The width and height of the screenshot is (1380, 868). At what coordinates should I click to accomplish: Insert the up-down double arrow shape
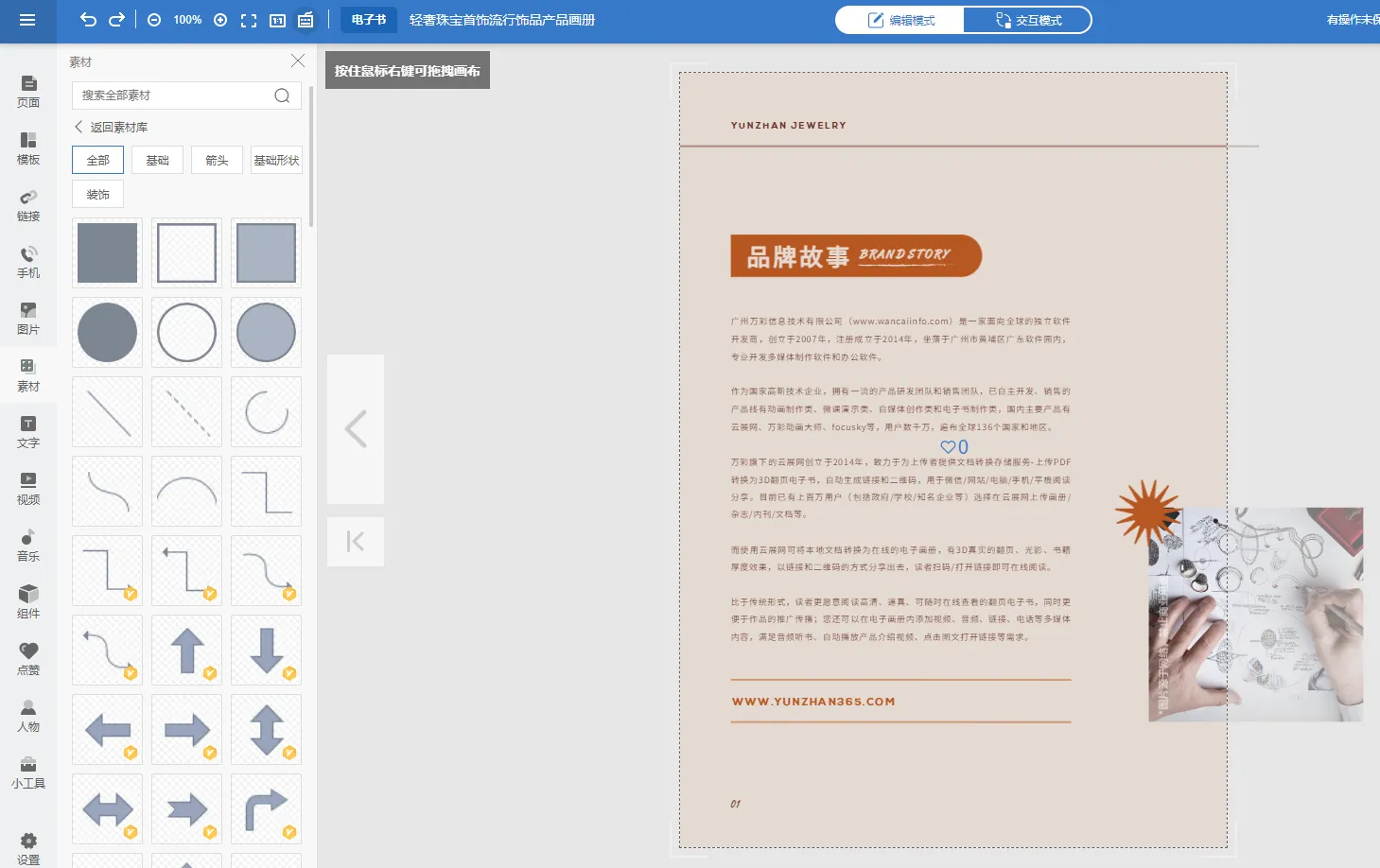point(266,729)
